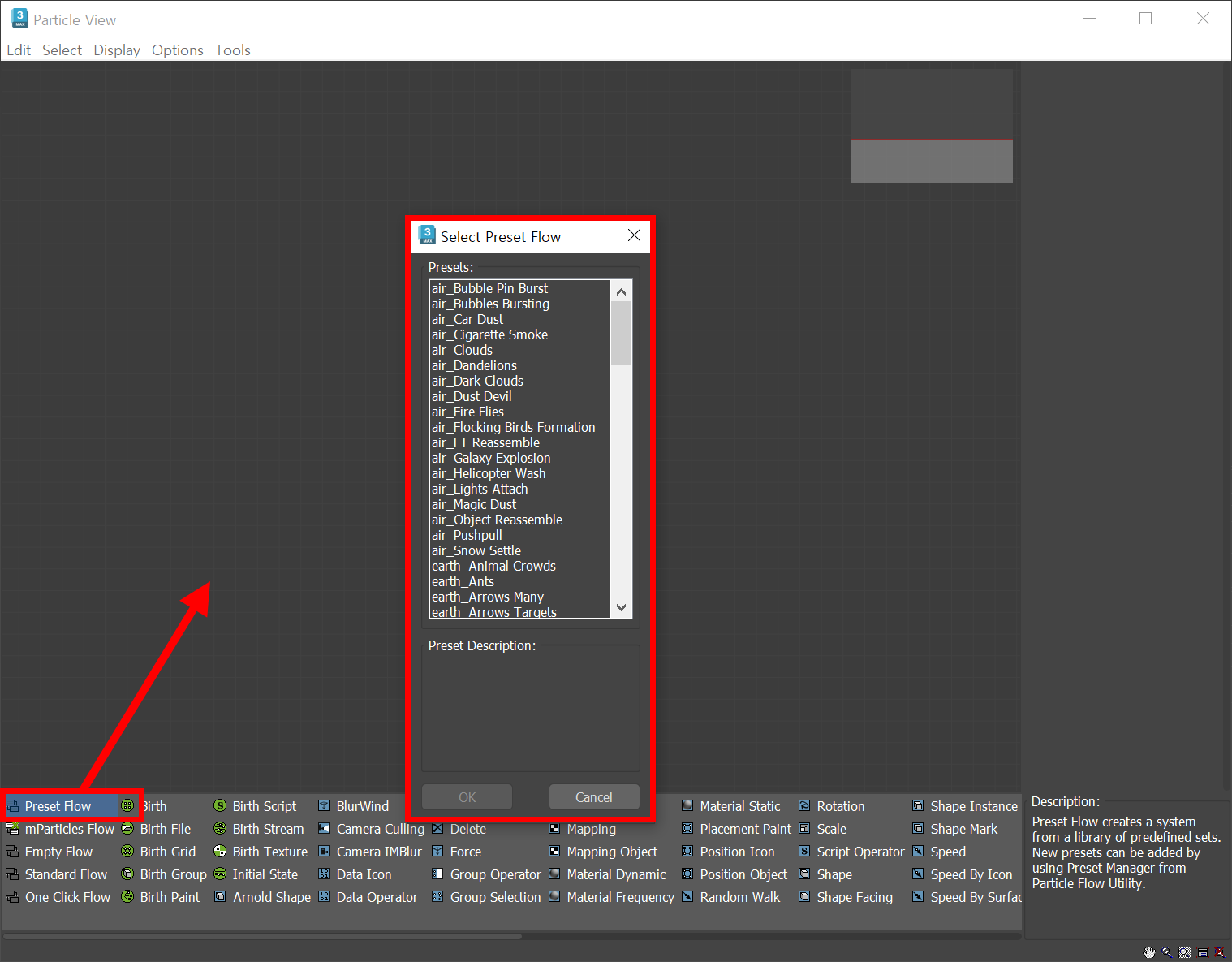
Task: Select the Standard Flow item
Action: point(57,874)
